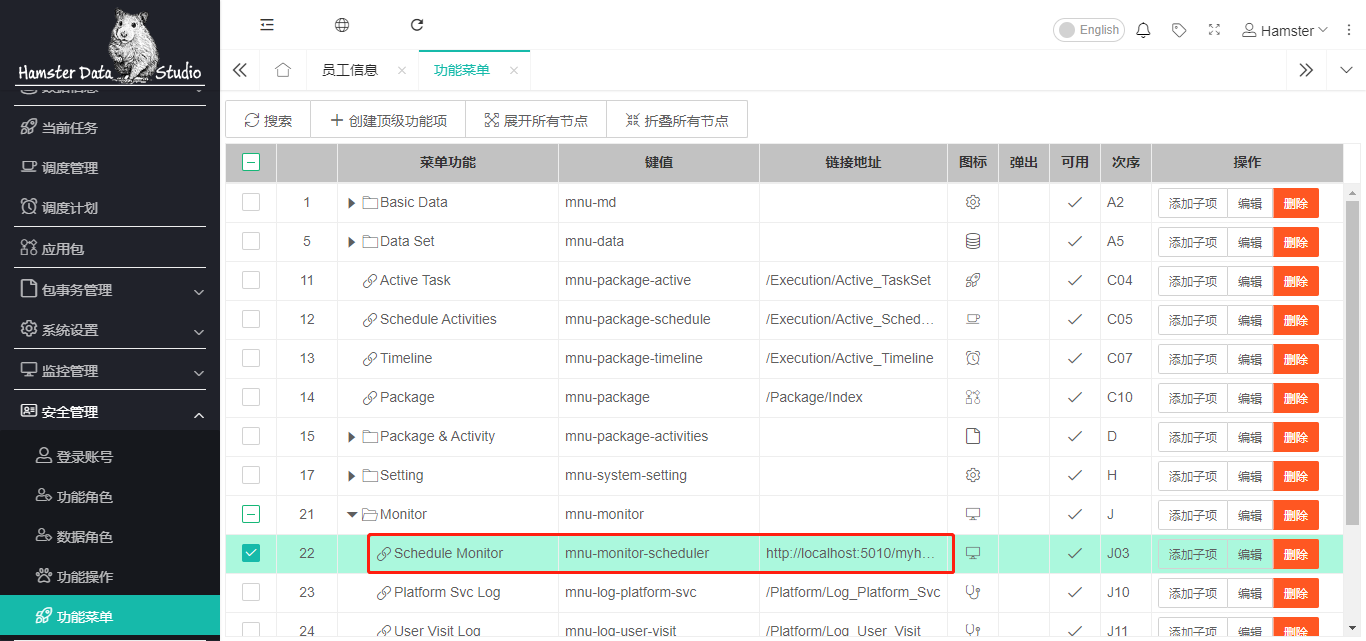1366x641 pixels.
Task: Expand the Basic Data tree node
Action: click(351, 203)
